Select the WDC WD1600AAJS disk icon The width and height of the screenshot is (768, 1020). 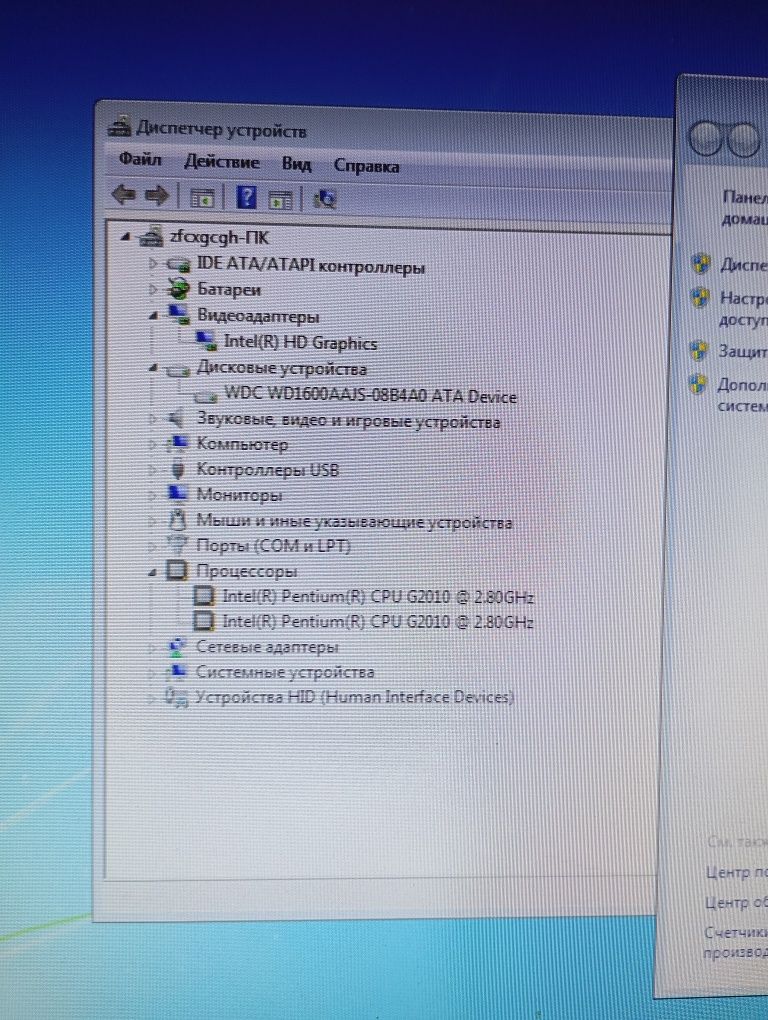pos(205,396)
